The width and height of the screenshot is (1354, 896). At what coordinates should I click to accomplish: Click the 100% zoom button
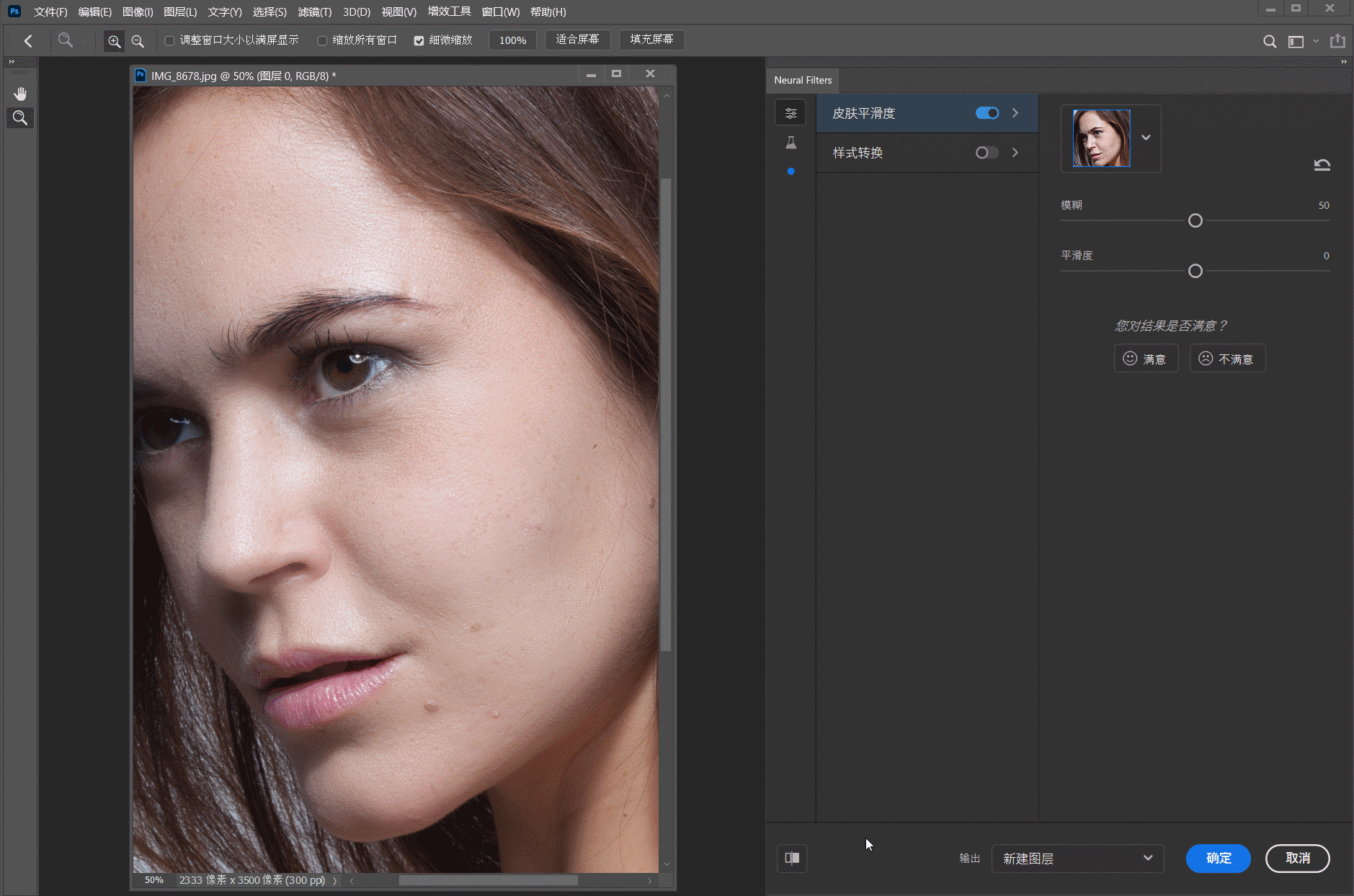[512, 40]
